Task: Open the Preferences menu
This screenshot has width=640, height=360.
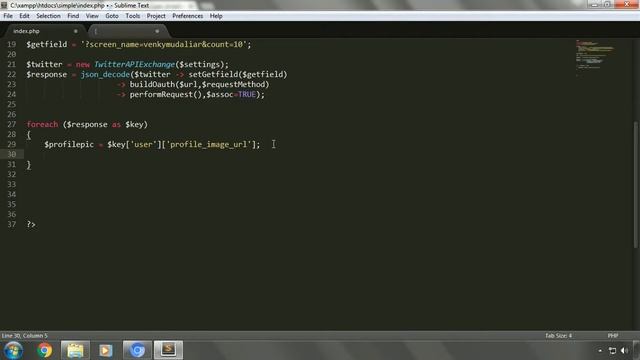Action: click(187, 16)
